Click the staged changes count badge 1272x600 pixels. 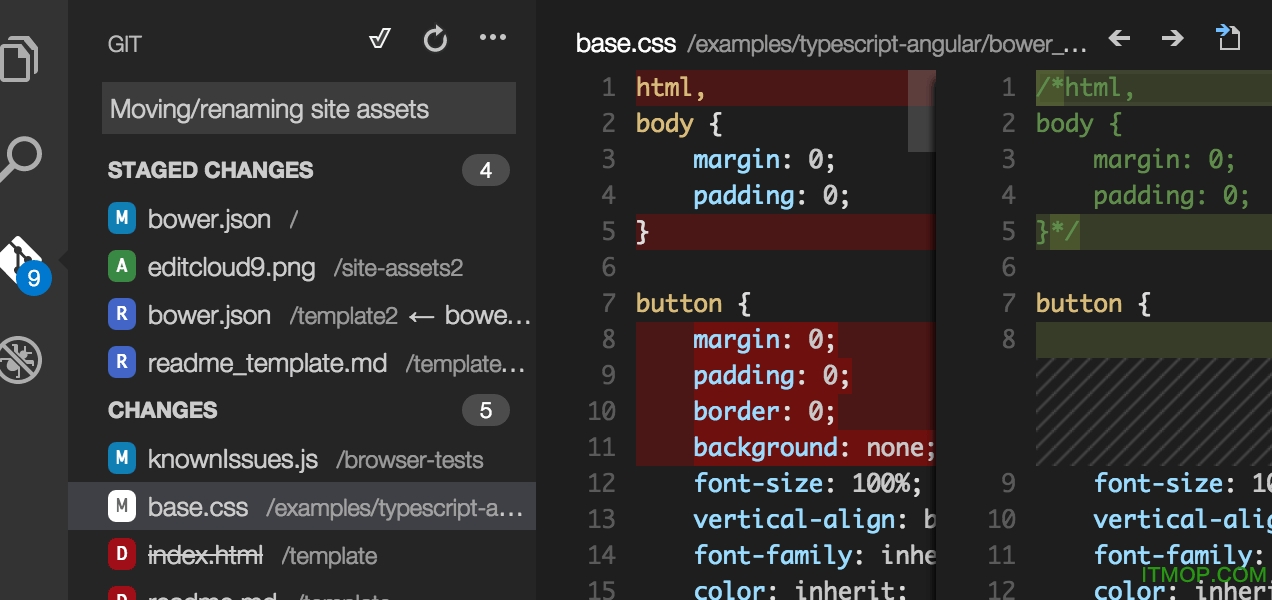(x=485, y=171)
